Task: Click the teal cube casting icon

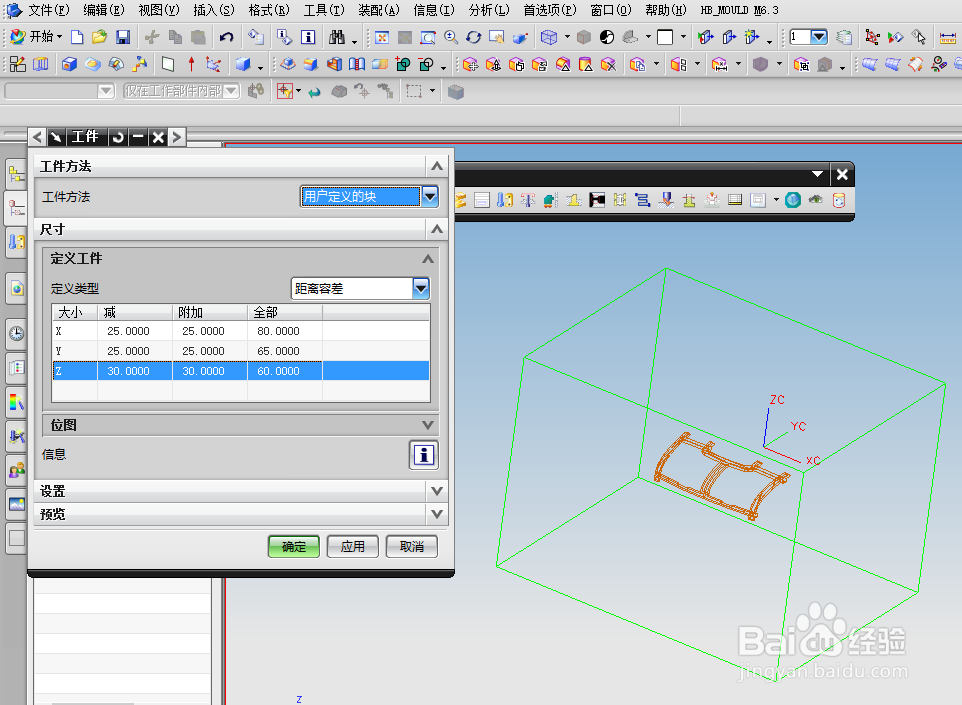Action: (x=793, y=200)
